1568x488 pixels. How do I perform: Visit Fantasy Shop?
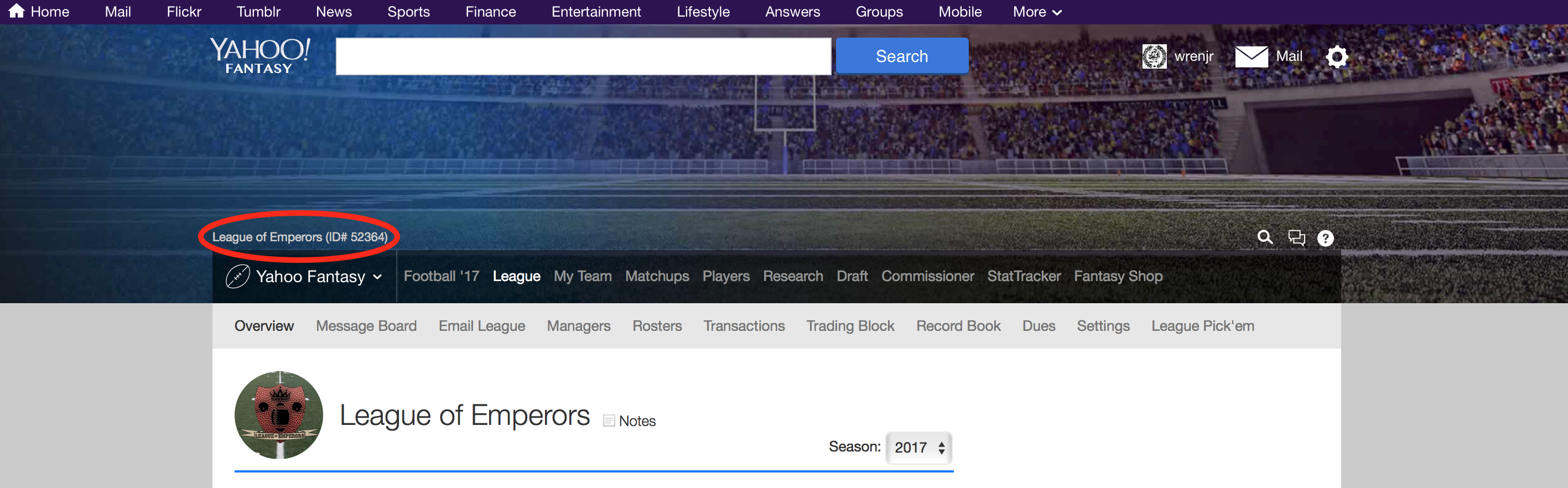pyautogui.click(x=1118, y=276)
